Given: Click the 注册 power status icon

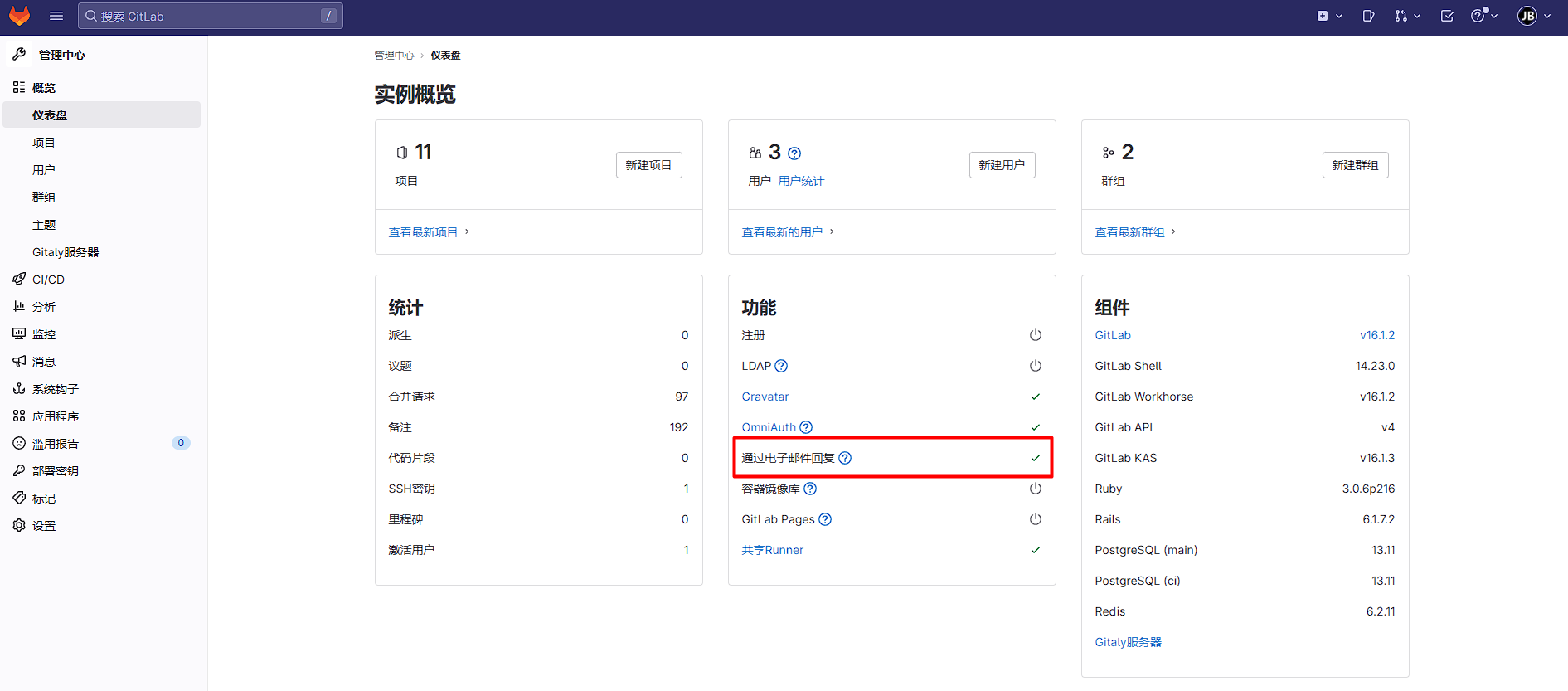Looking at the screenshot, I should coord(1036,335).
